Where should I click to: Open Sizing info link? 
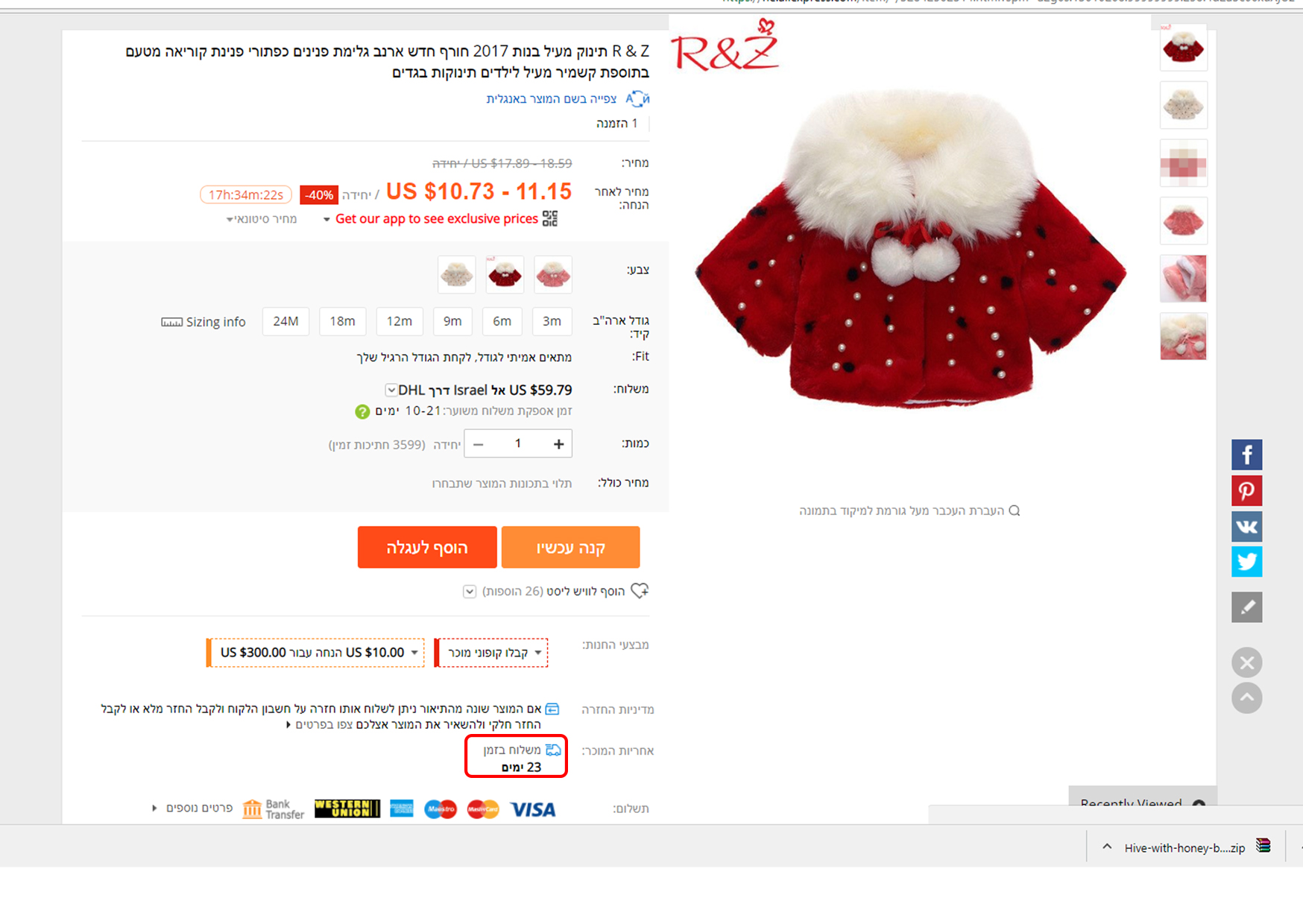(204, 322)
